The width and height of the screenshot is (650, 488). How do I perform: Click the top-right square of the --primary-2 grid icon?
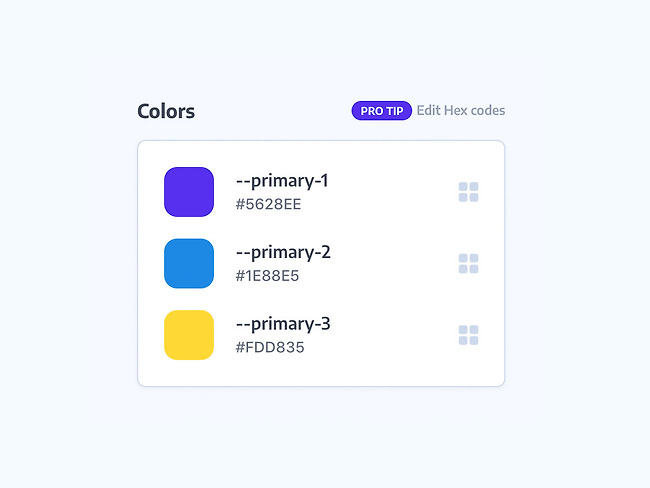474,258
